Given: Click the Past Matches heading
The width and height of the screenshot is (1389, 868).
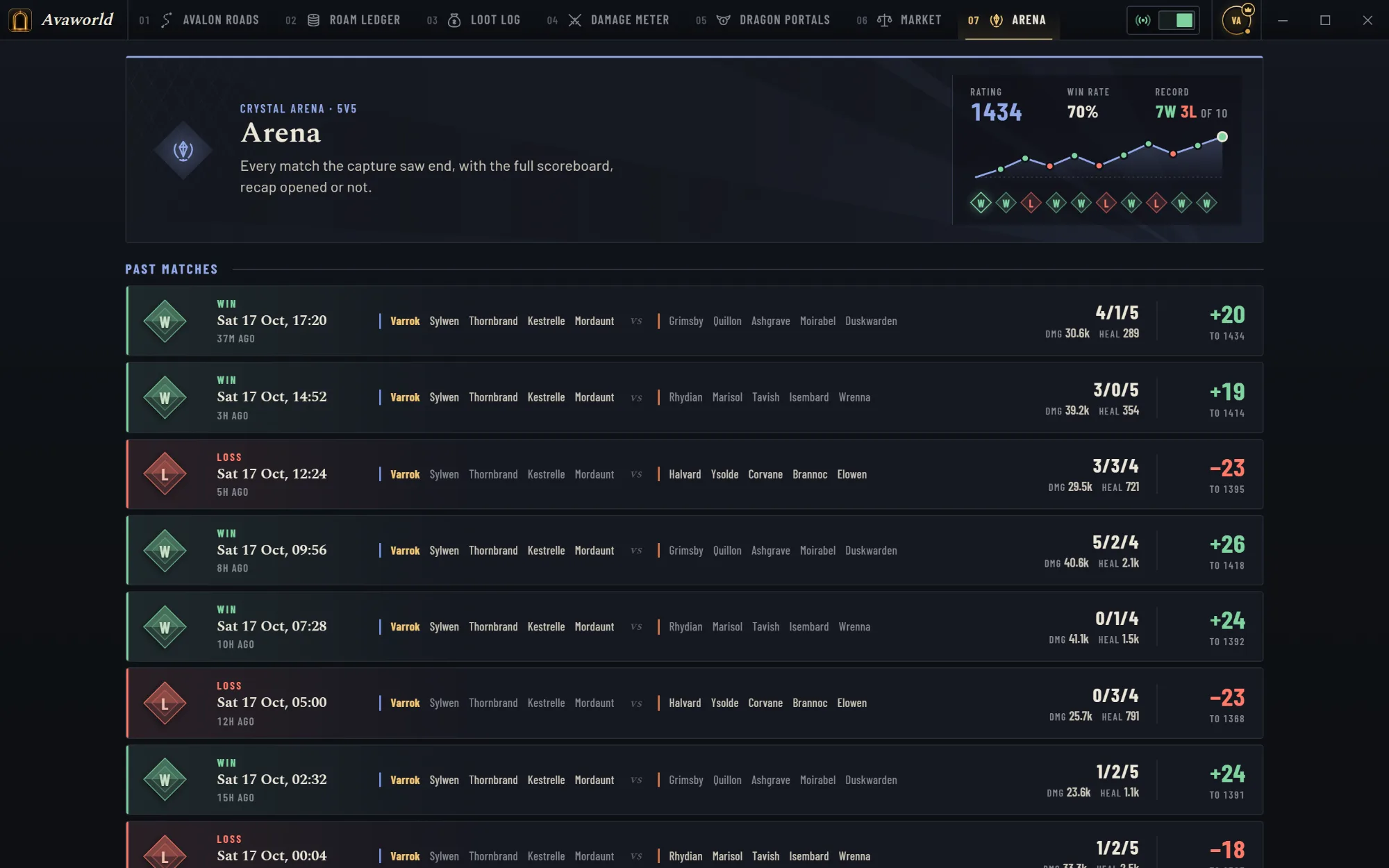Looking at the screenshot, I should tap(172, 269).
